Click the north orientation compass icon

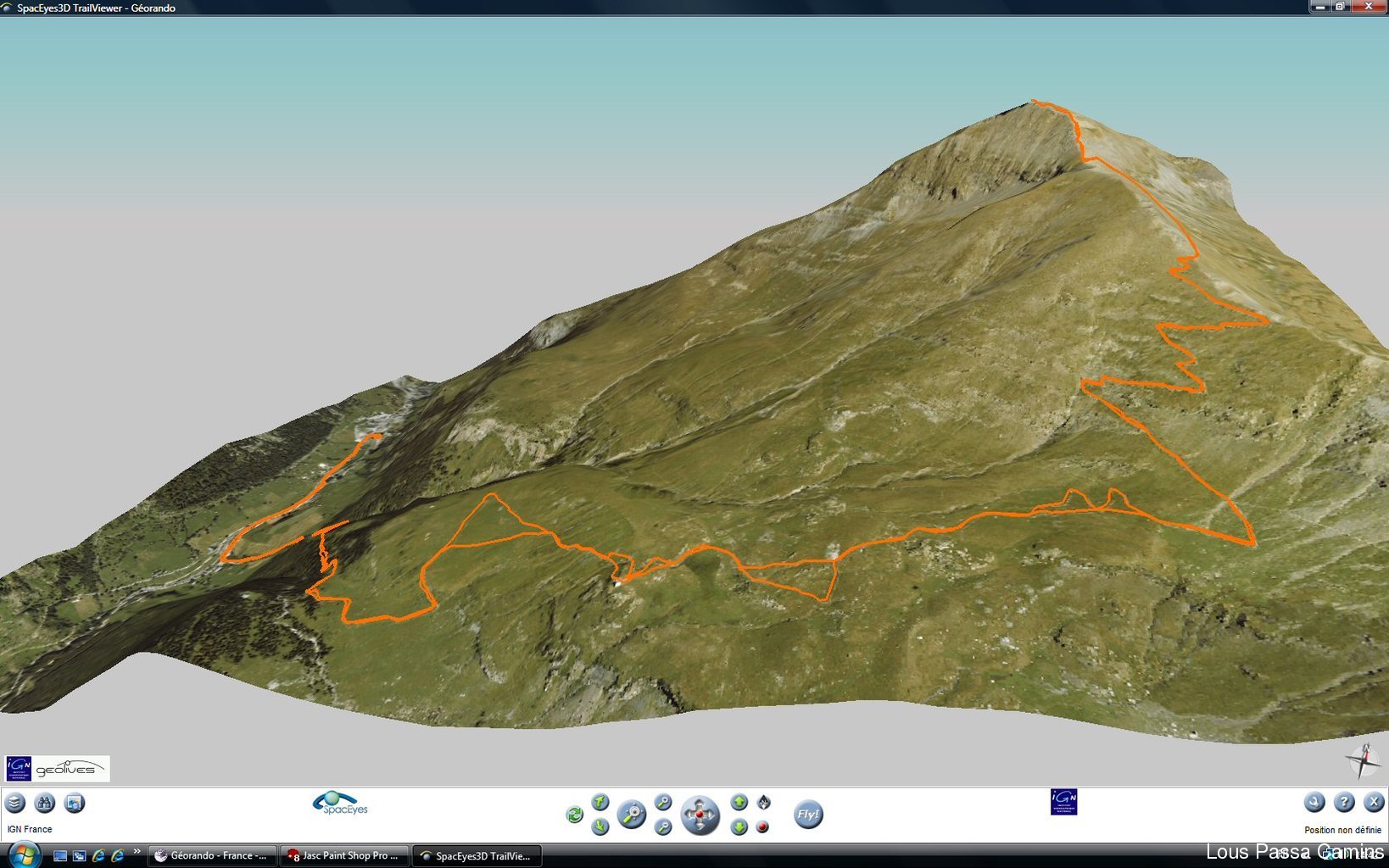point(763,802)
